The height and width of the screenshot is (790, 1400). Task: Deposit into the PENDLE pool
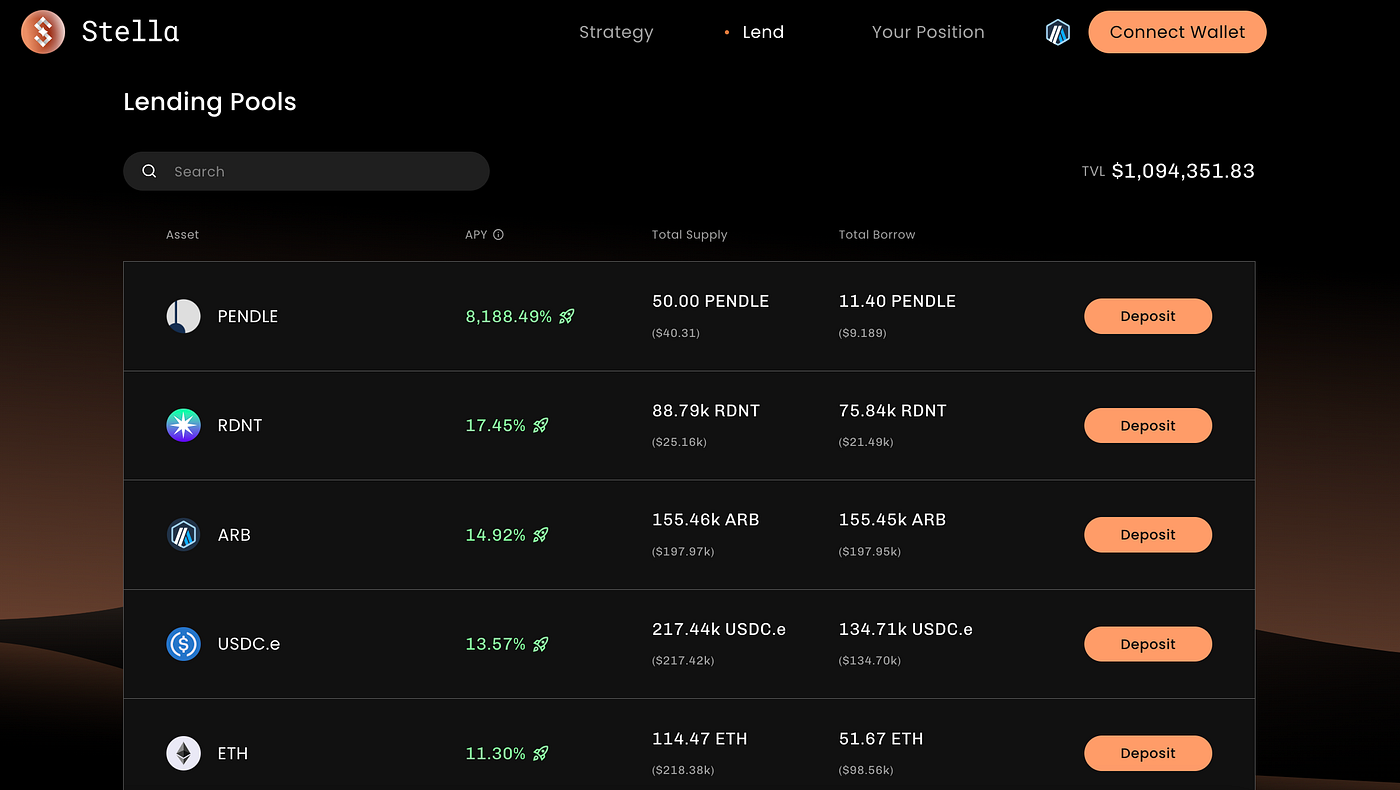[x=1148, y=316]
